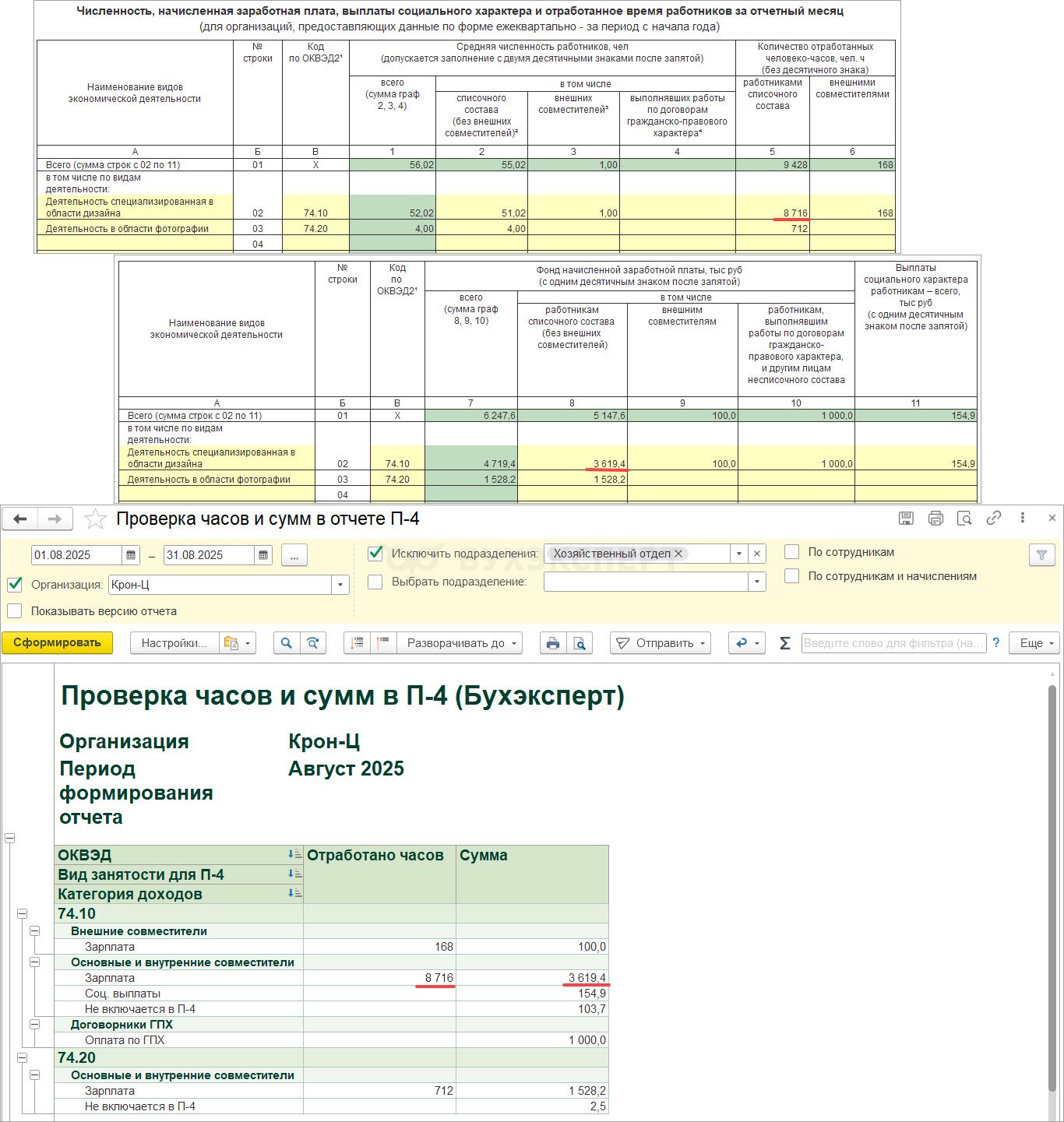Click the save diskette icon in header
The width and height of the screenshot is (1064, 1122).
[906, 519]
